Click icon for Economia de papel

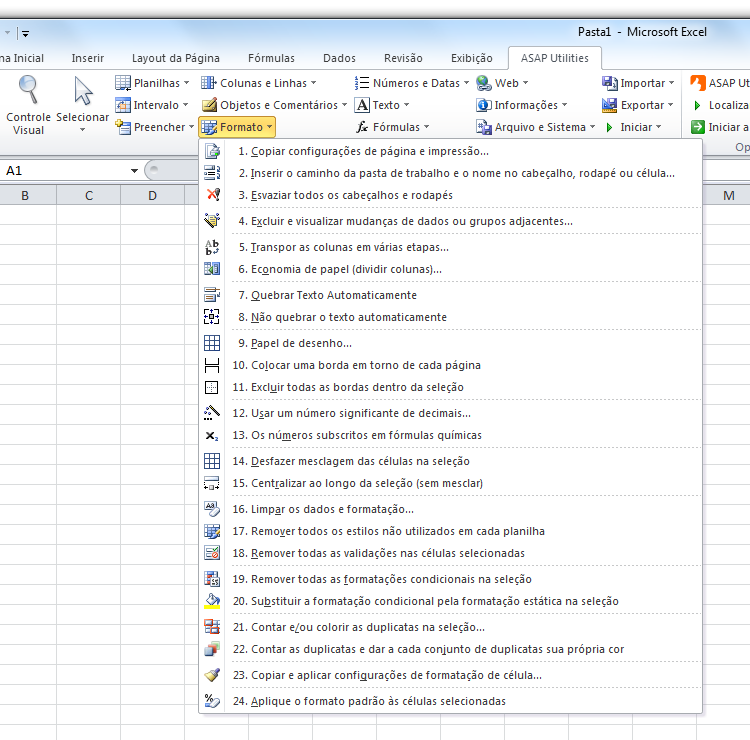coord(212,269)
